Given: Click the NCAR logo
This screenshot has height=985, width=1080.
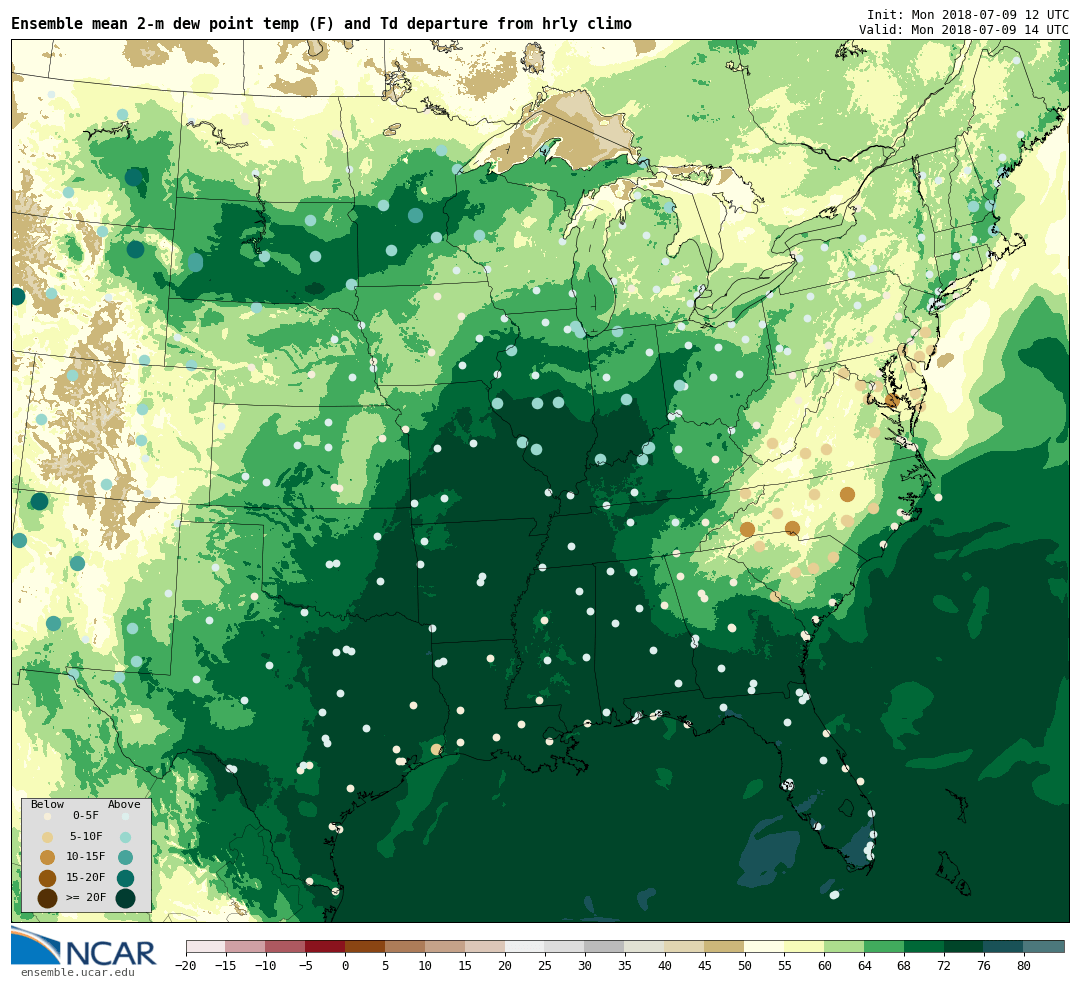Looking at the screenshot, I should [83, 946].
